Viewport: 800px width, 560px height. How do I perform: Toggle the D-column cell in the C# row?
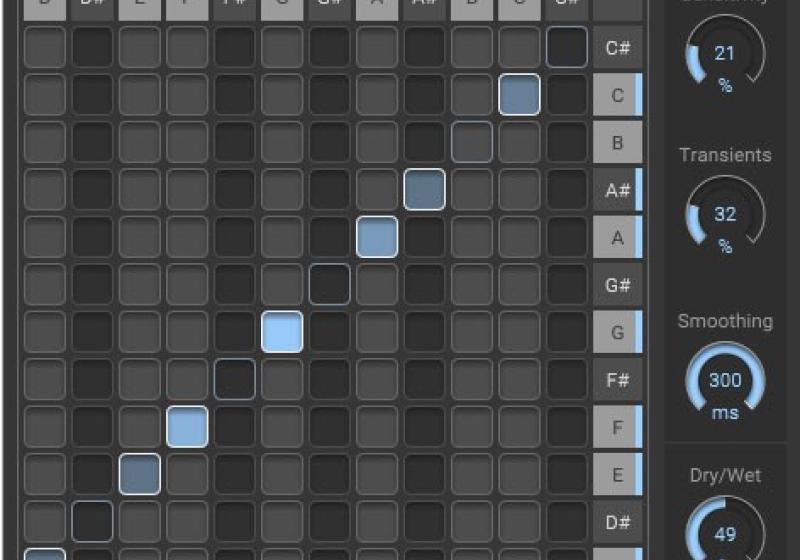click(45, 47)
